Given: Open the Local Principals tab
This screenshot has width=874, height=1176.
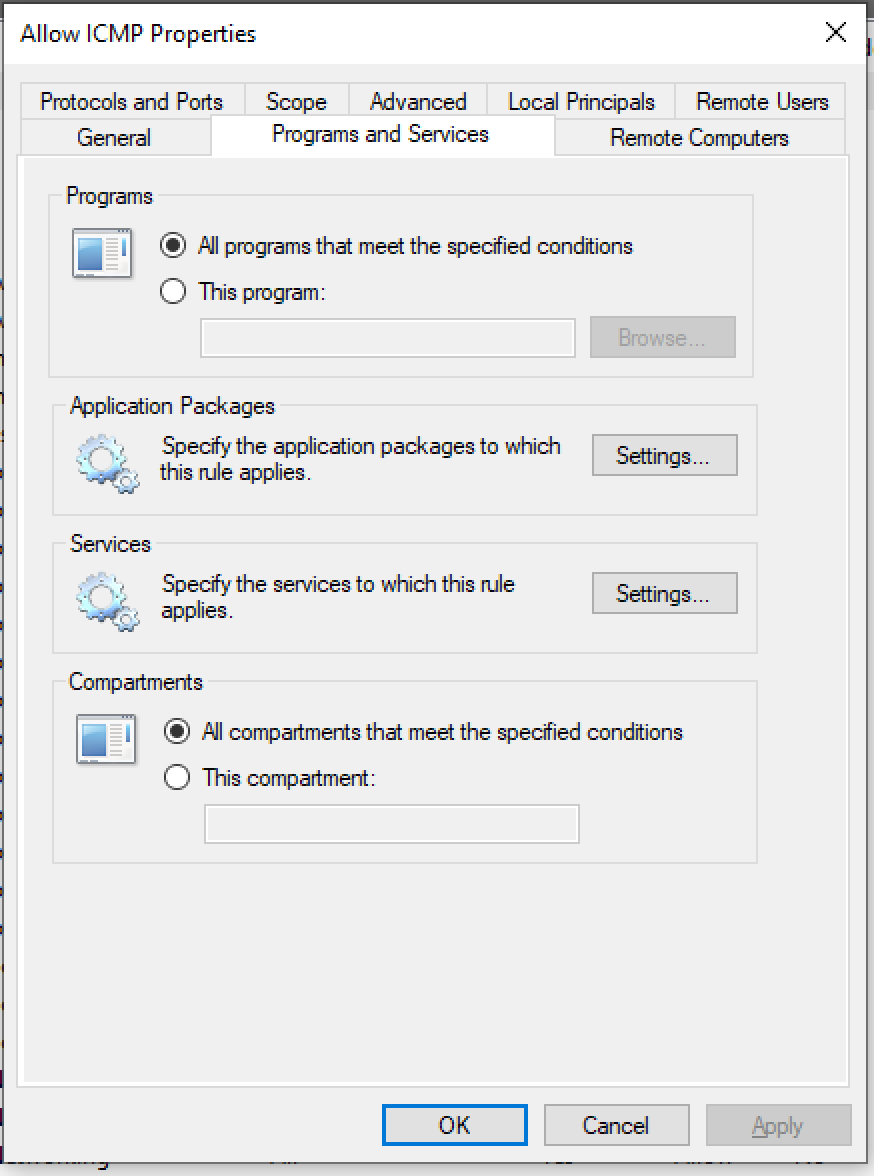Looking at the screenshot, I should (580, 101).
